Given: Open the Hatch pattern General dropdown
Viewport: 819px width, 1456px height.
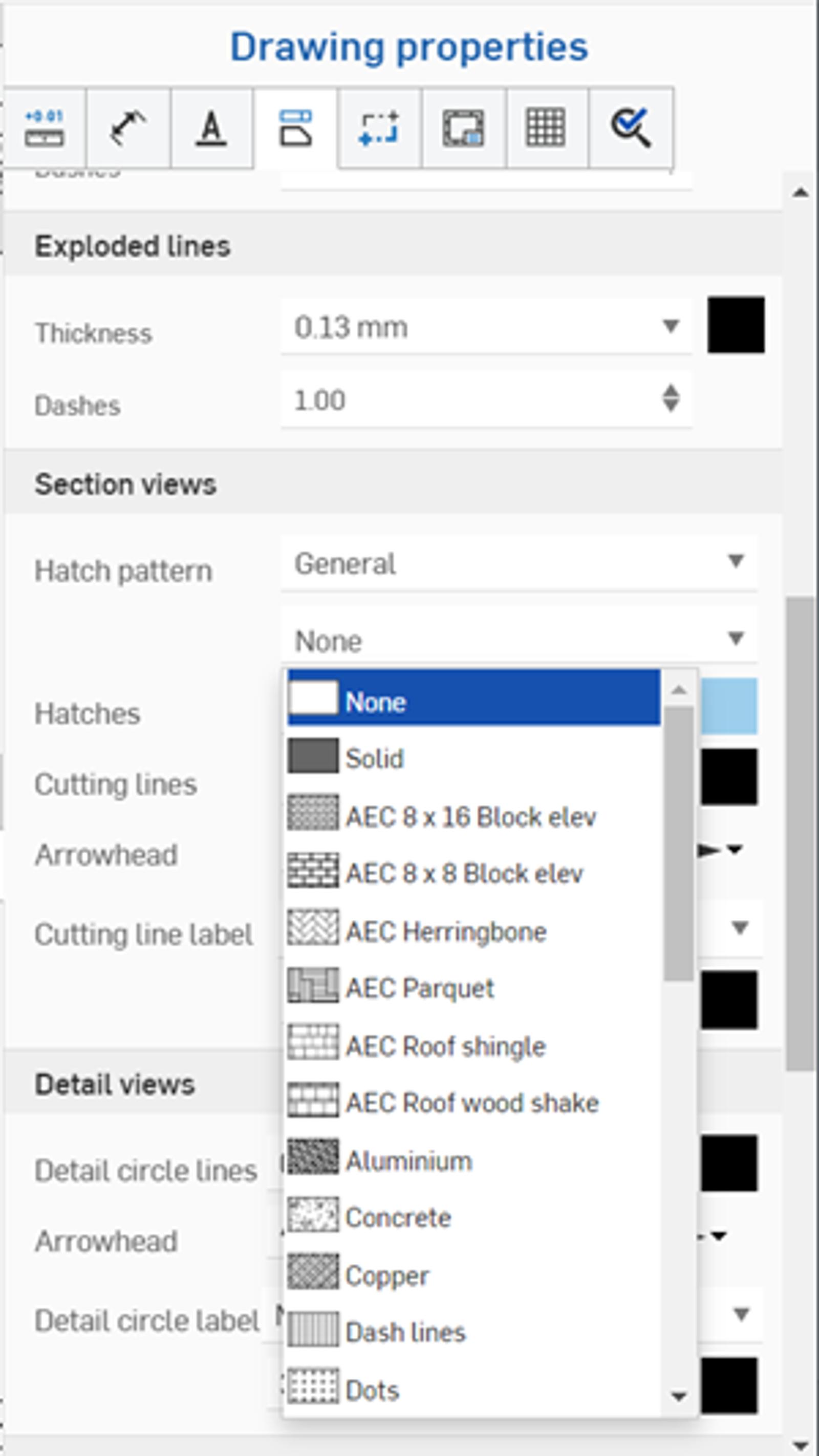Looking at the screenshot, I should click(519, 563).
